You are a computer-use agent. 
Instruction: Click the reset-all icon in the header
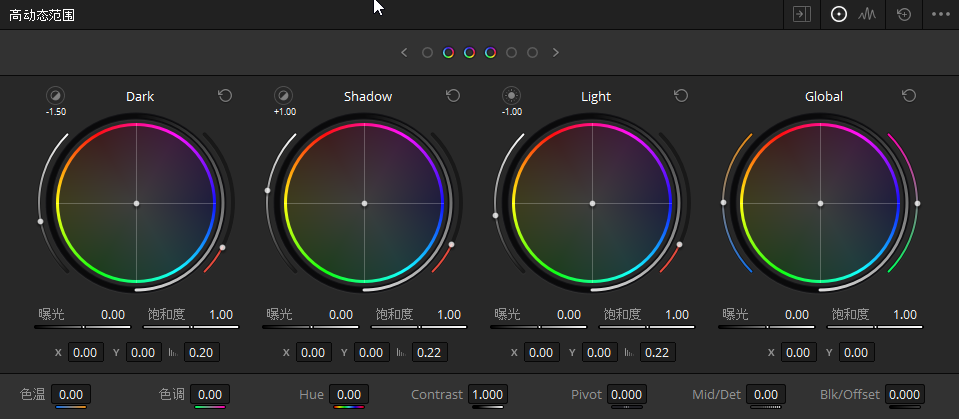(x=904, y=15)
